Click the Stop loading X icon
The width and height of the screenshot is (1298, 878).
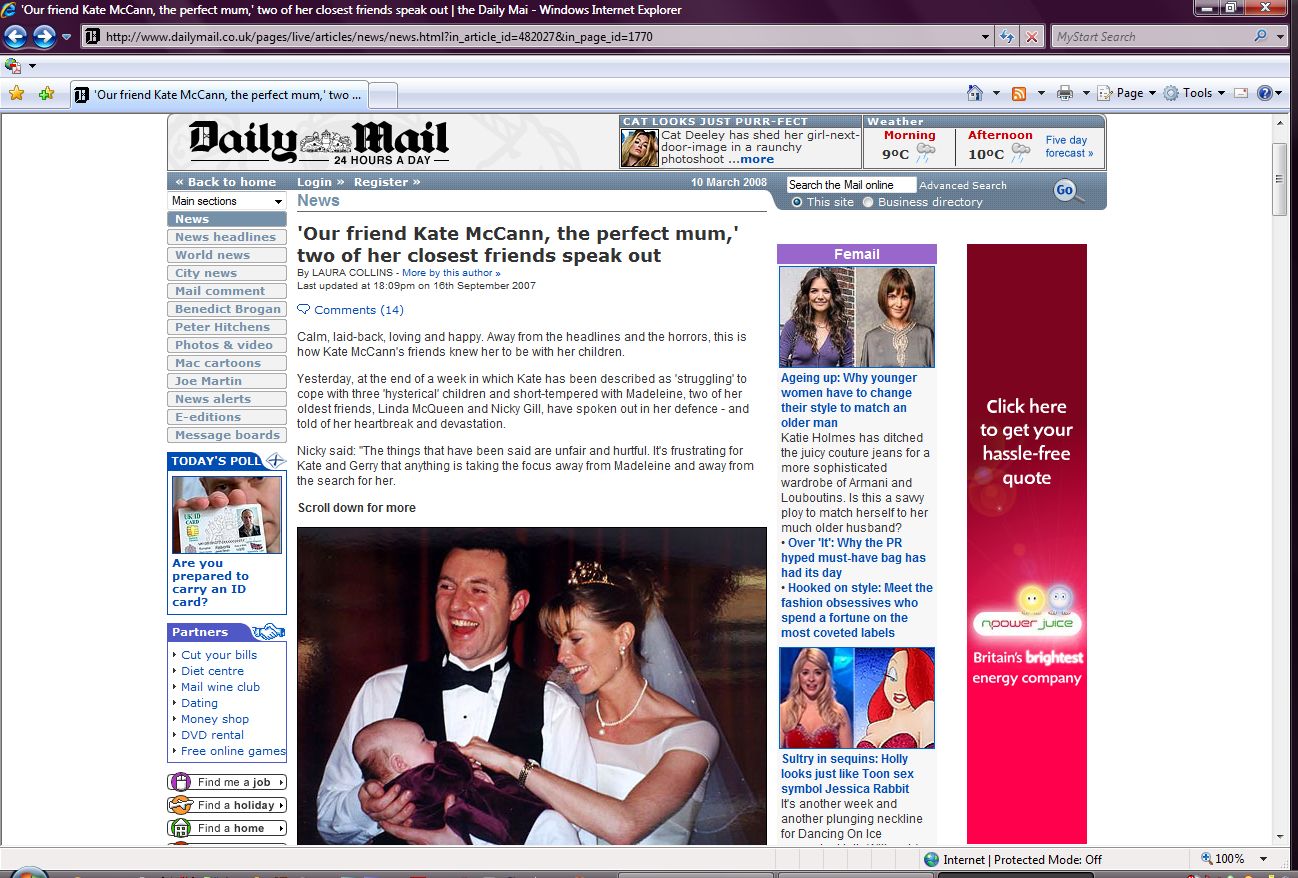[1032, 37]
